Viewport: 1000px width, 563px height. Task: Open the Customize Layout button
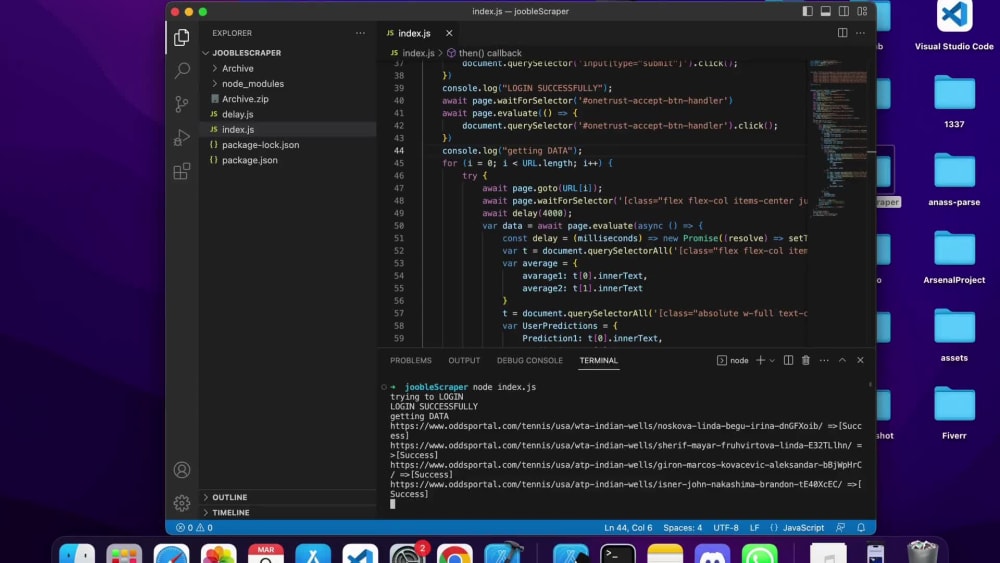tap(862, 11)
